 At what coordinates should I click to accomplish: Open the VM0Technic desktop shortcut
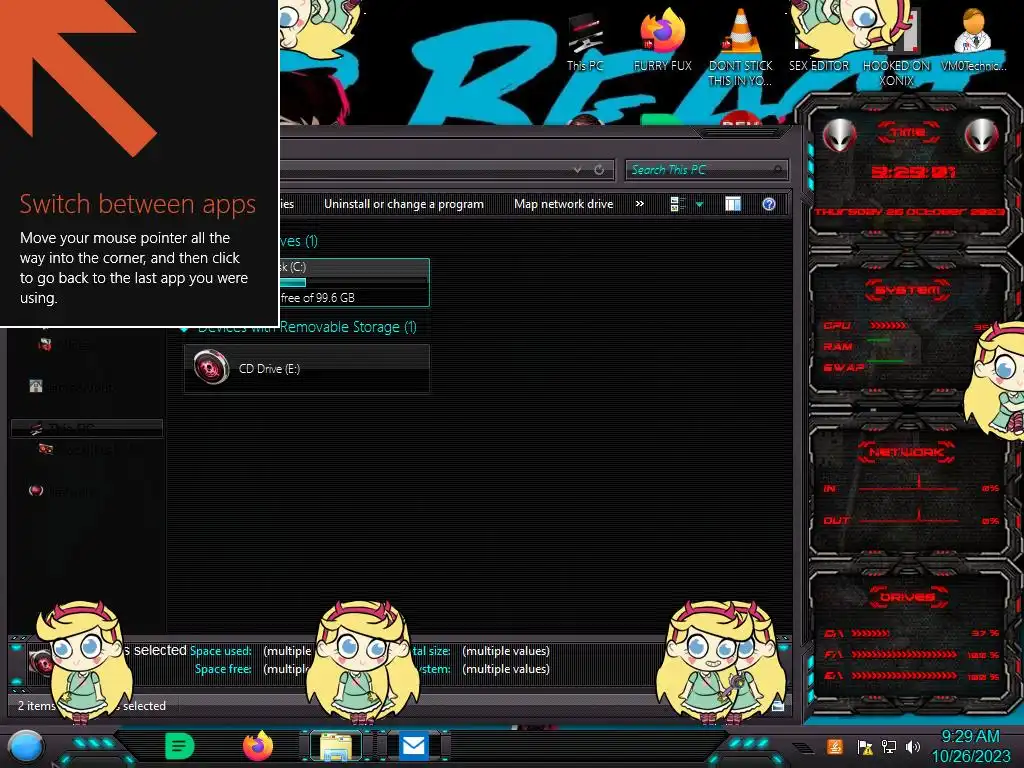(973, 40)
